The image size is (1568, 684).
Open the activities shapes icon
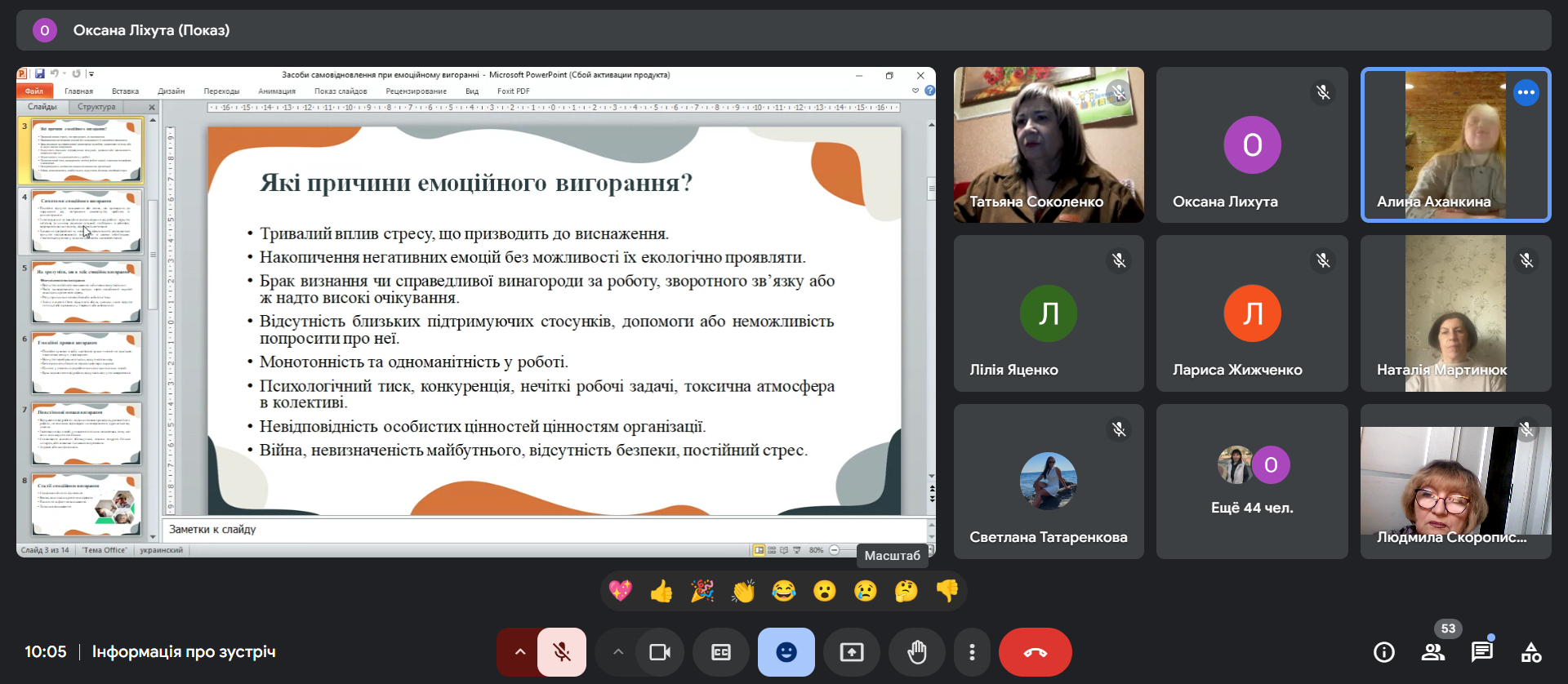(1531, 652)
